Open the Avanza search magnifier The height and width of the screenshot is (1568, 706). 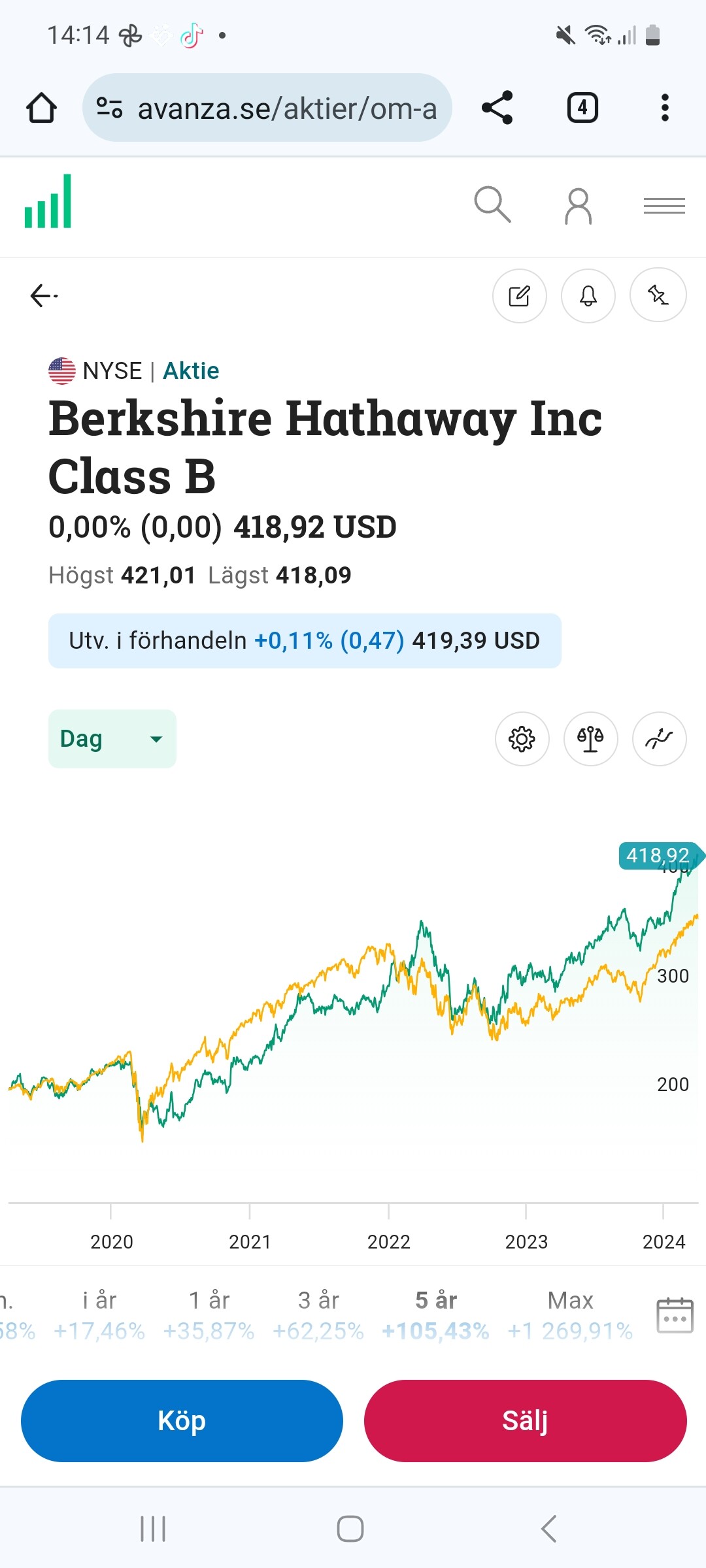[x=492, y=205]
